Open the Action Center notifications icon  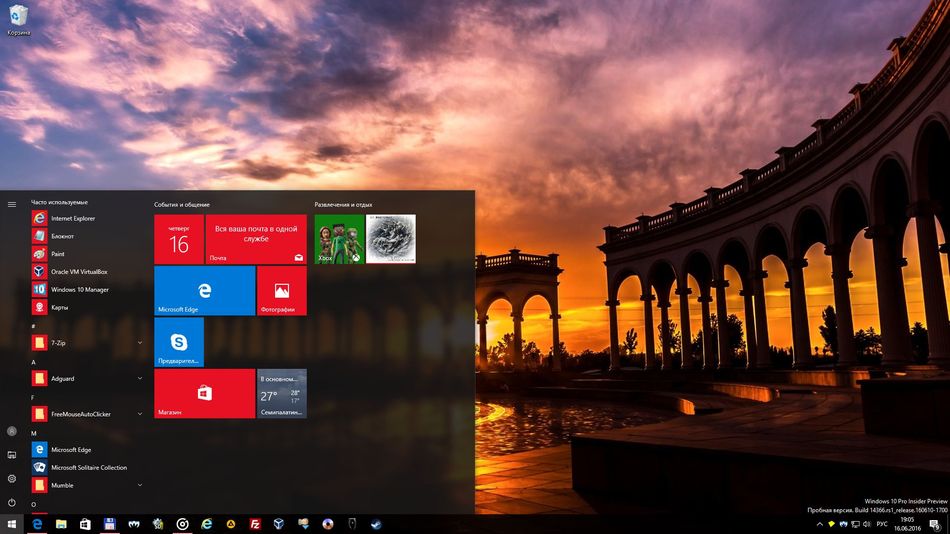coord(935,524)
